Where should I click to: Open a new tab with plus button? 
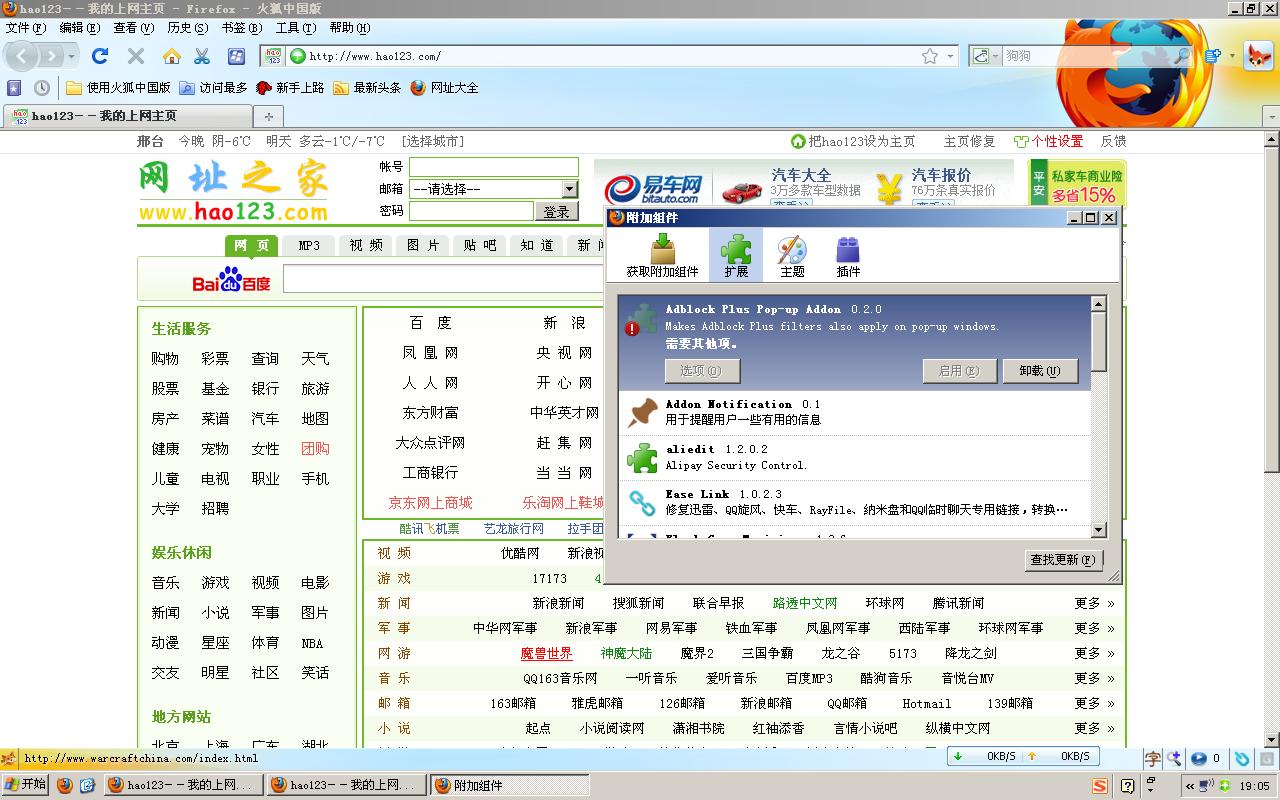coord(267,117)
